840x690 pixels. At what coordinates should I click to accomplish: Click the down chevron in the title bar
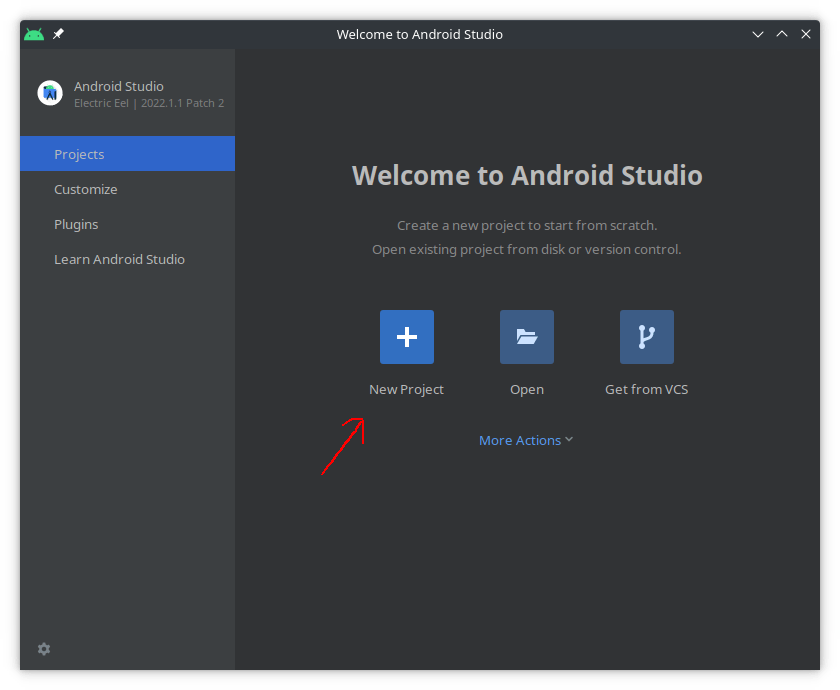click(758, 33)
